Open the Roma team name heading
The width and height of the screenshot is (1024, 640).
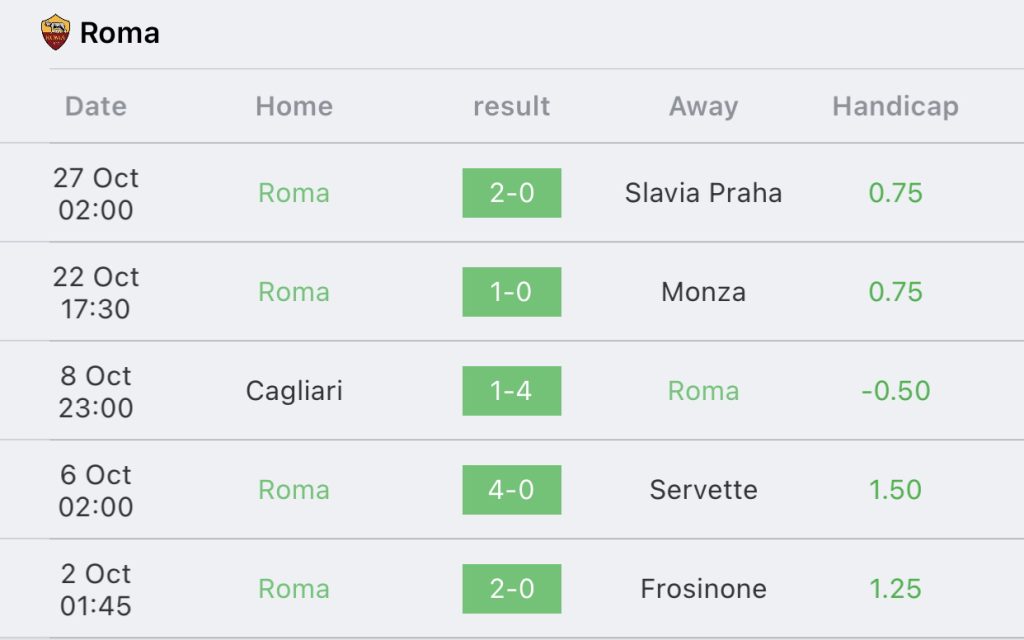pyautogui.click(x=120, y=33)
